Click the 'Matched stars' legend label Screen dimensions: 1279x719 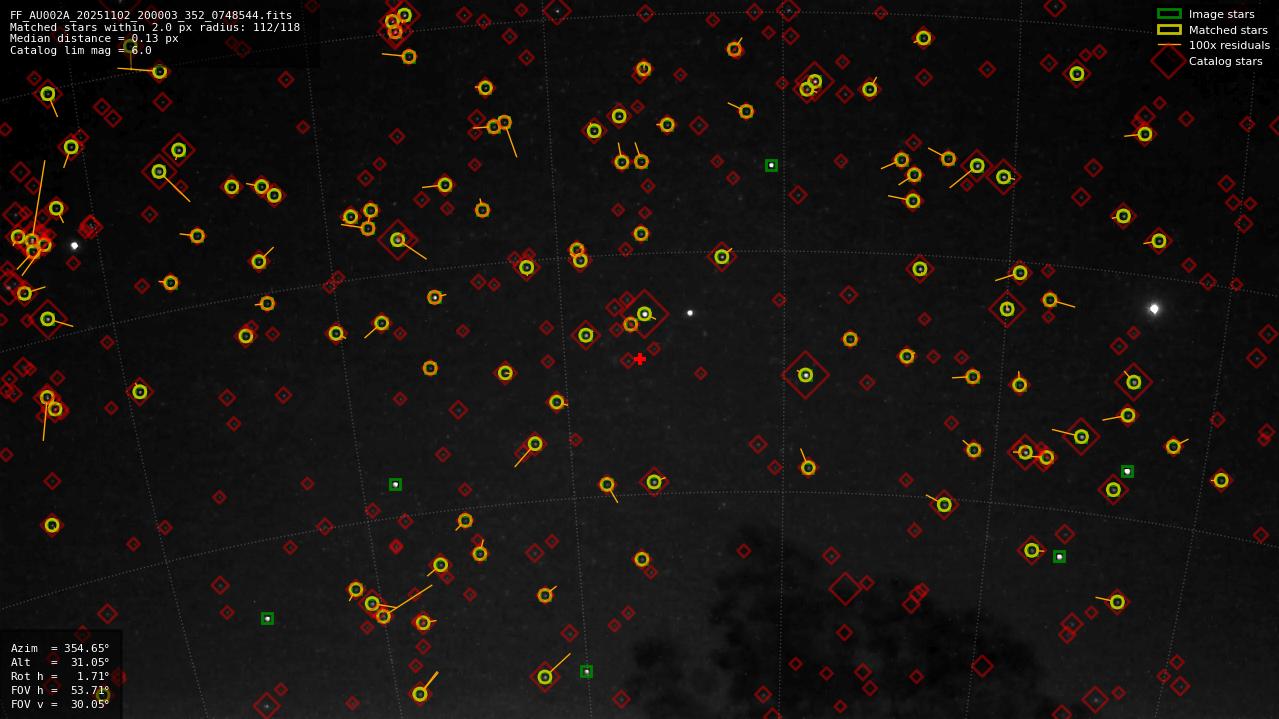click(1228, 30)
